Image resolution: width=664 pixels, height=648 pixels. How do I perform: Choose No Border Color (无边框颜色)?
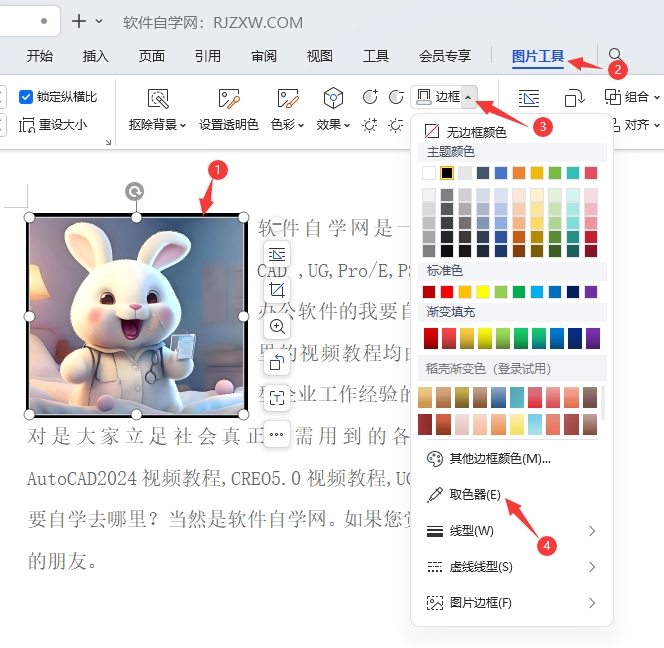465,132
